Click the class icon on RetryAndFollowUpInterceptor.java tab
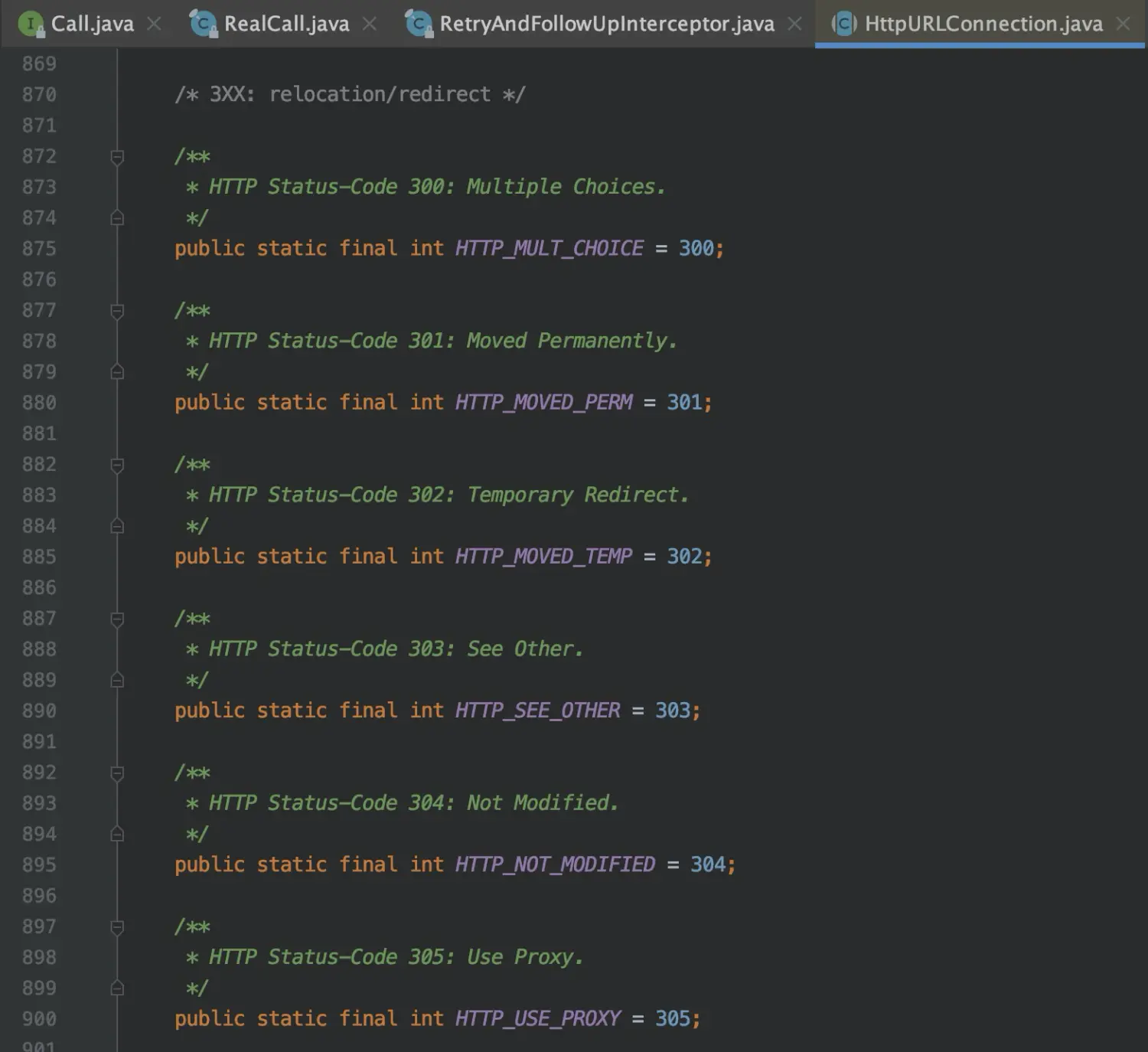Image resolution: width=1148 pixels, height=1052 pixels. pos(418,24)
